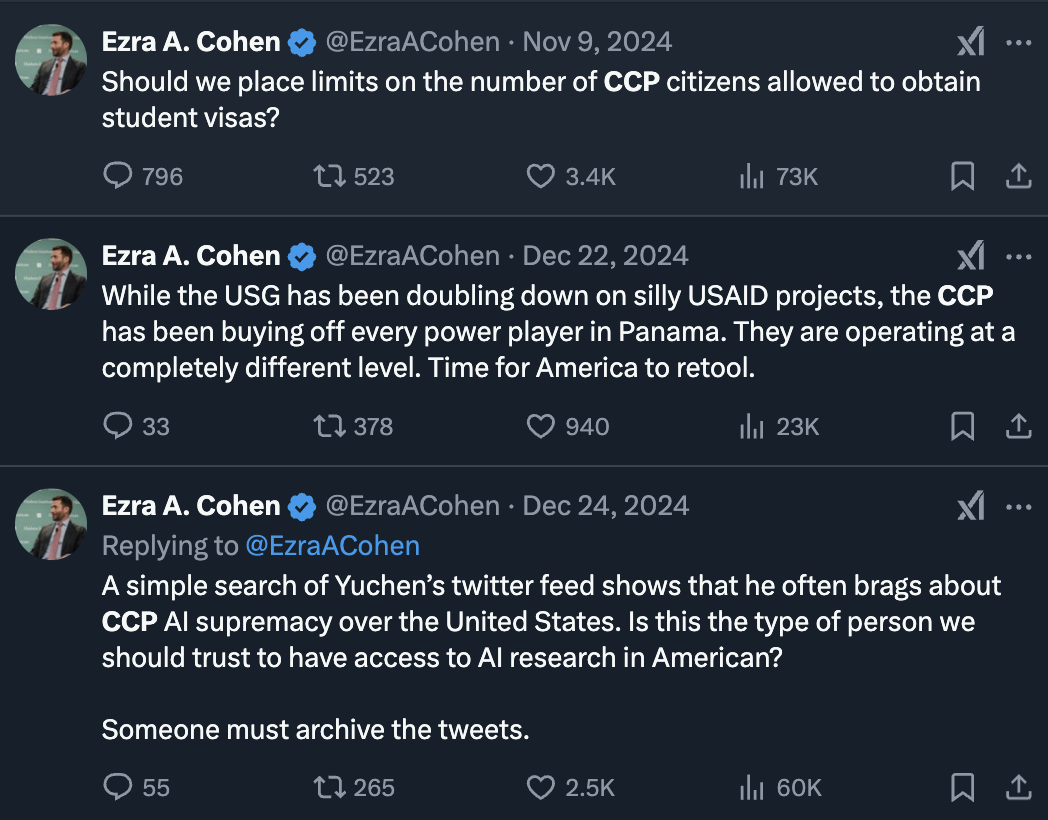Like the tweet with 3.4K likes
This screenshot has width=1048, height=820.
pyautogui.click(x=541, y=177)
